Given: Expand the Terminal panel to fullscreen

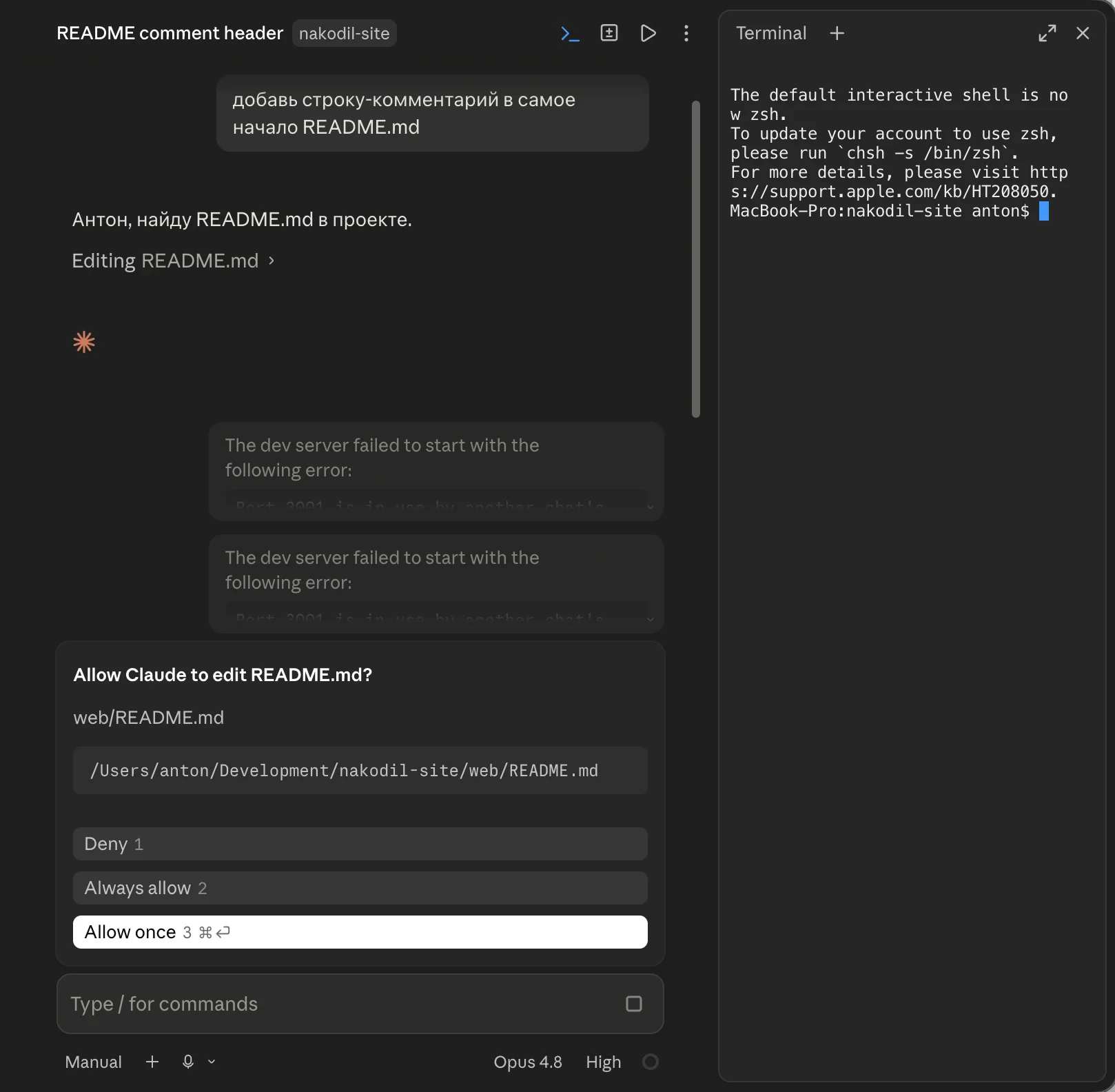Looking at the screenshot, I should [1047, 33].
